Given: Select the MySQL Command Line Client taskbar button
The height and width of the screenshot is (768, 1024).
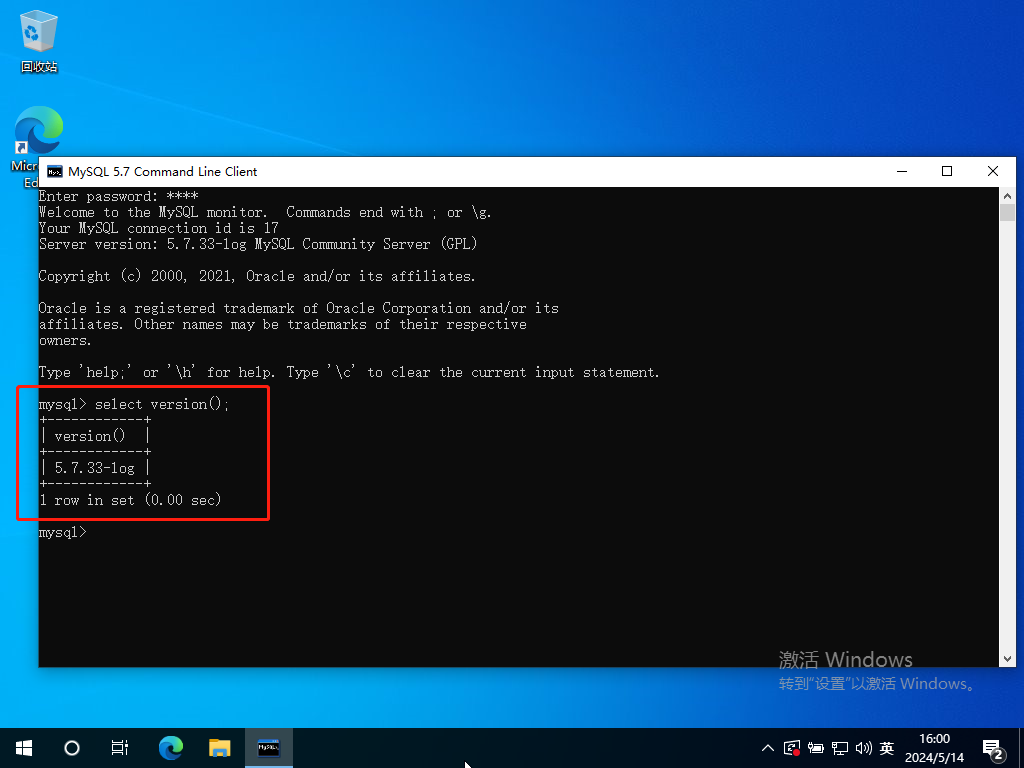Looking at the screenshot, I should click(x=269, y=747).
